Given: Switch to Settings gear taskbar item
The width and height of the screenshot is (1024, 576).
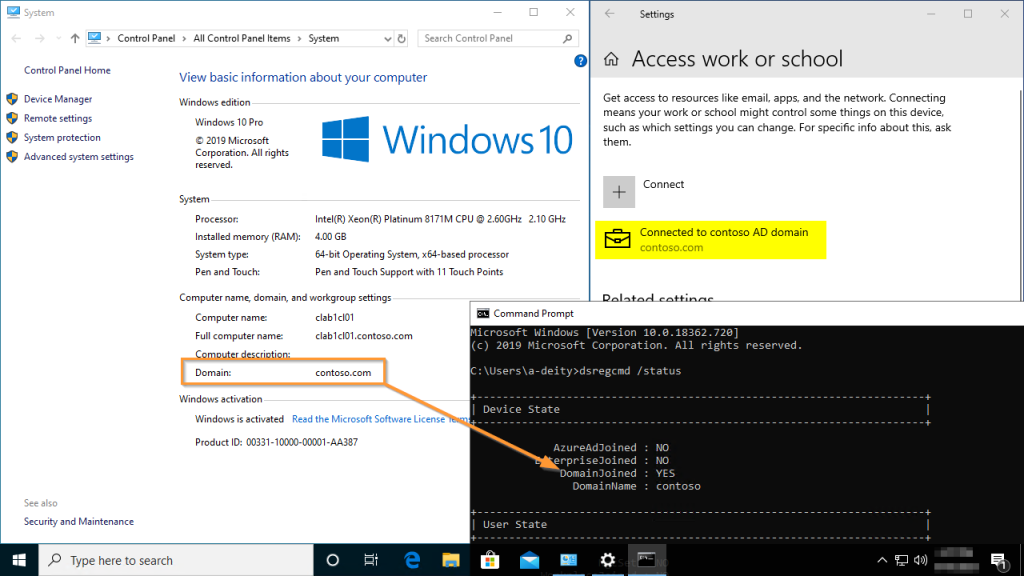Looking at the screenshot, I should (x=607, y=560).
